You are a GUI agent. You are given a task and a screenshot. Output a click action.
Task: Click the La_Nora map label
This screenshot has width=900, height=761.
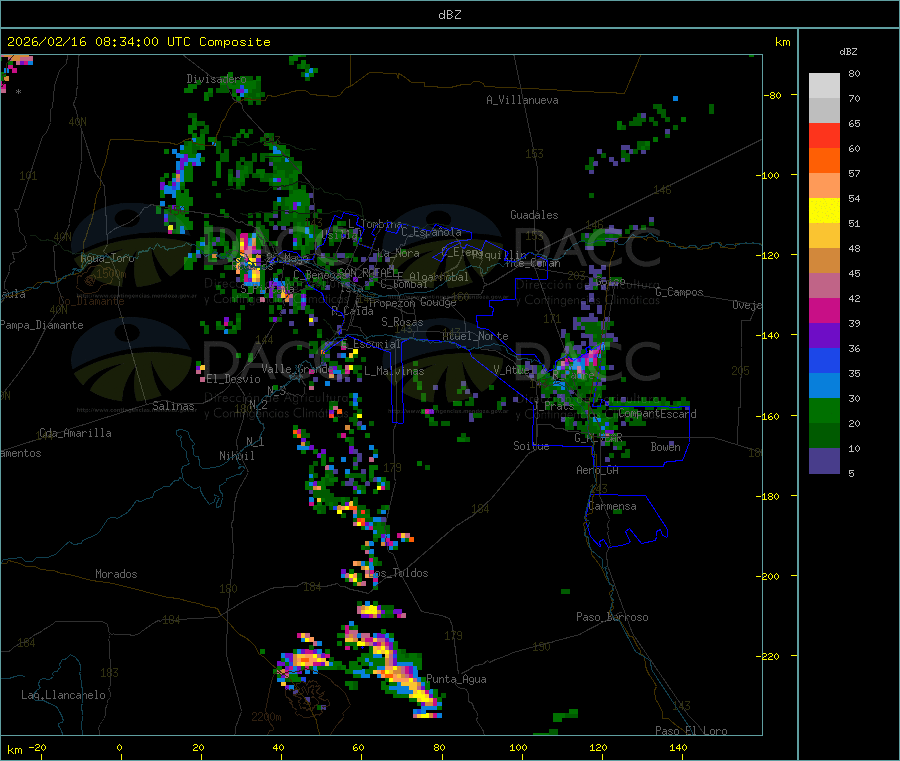[398, 253]
